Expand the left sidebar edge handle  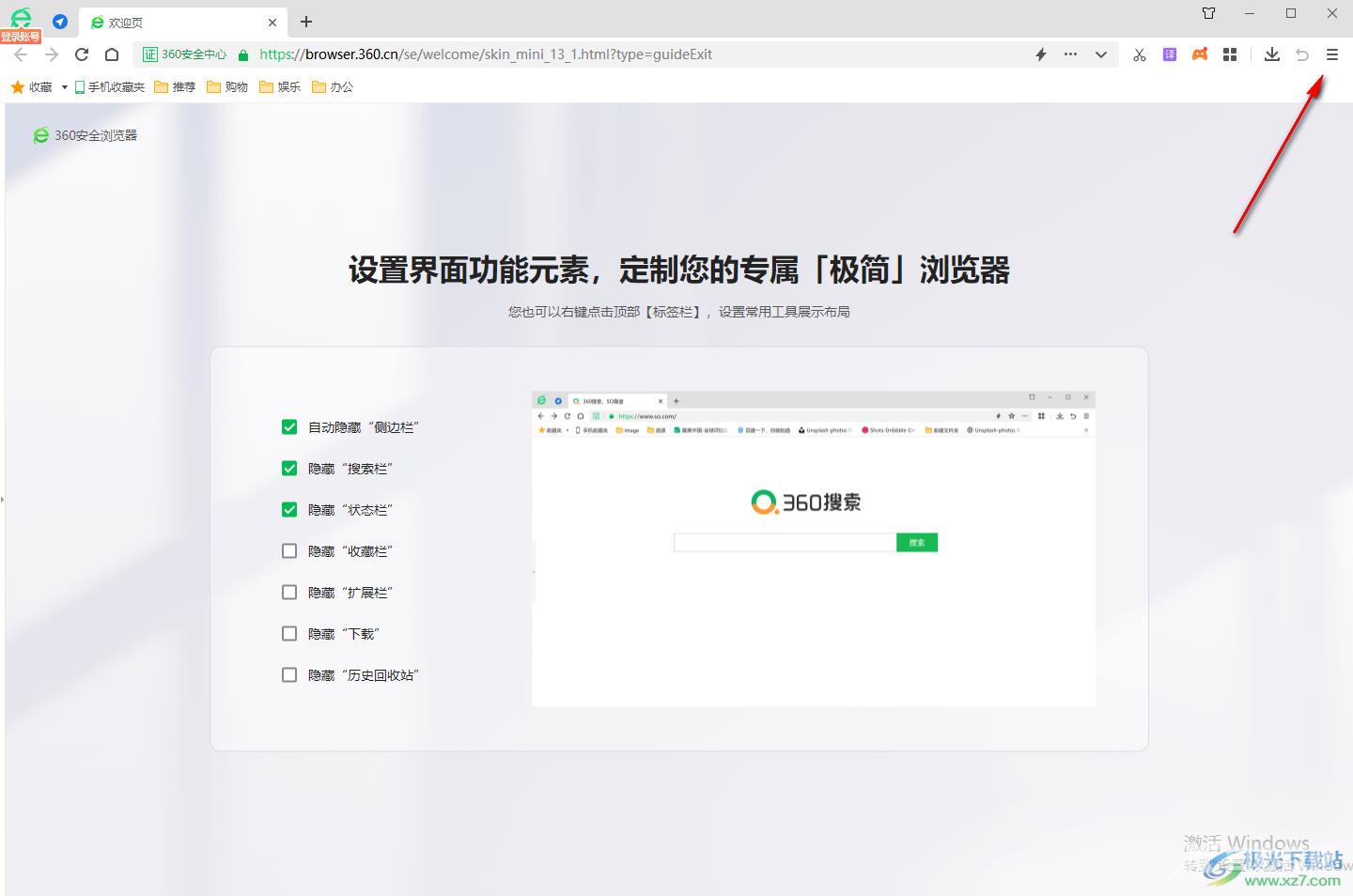click(3, 500)
